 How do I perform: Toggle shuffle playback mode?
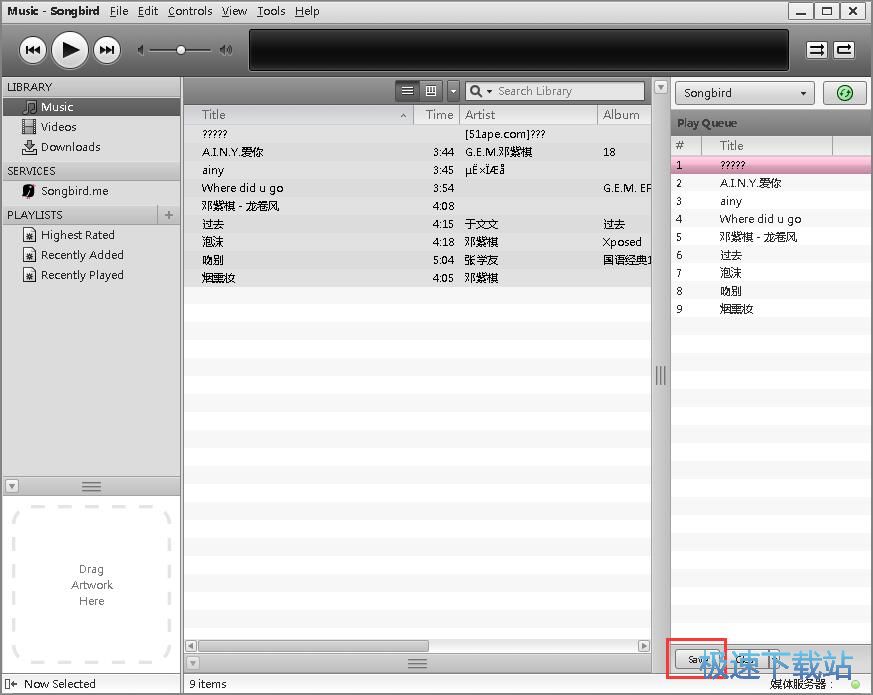[x=817, y=50]
